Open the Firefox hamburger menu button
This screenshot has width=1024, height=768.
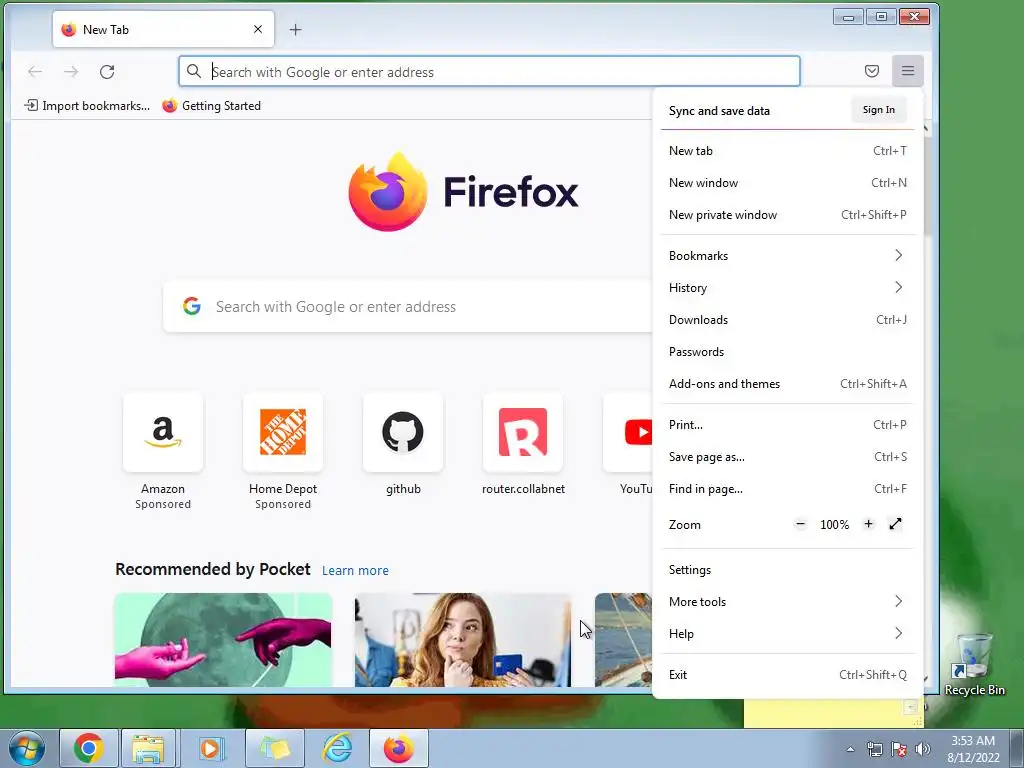click(907, 71)
